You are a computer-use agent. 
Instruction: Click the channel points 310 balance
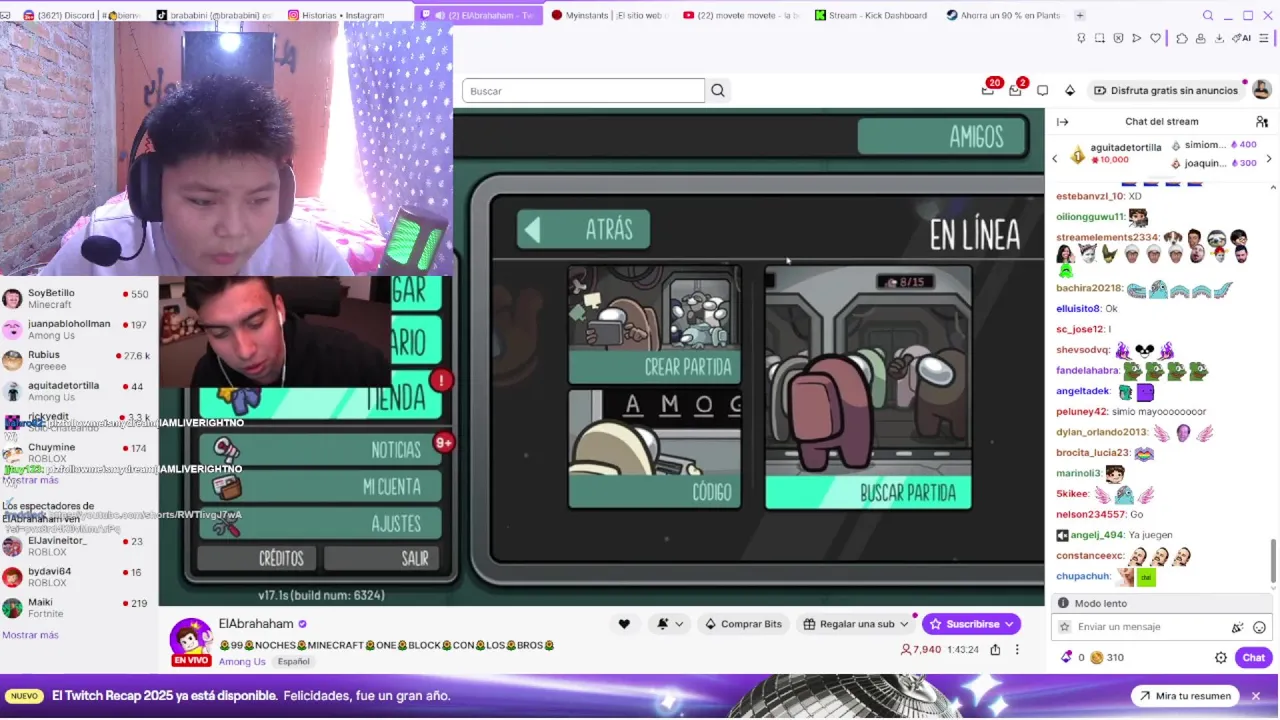click(x=1107, y=657)
